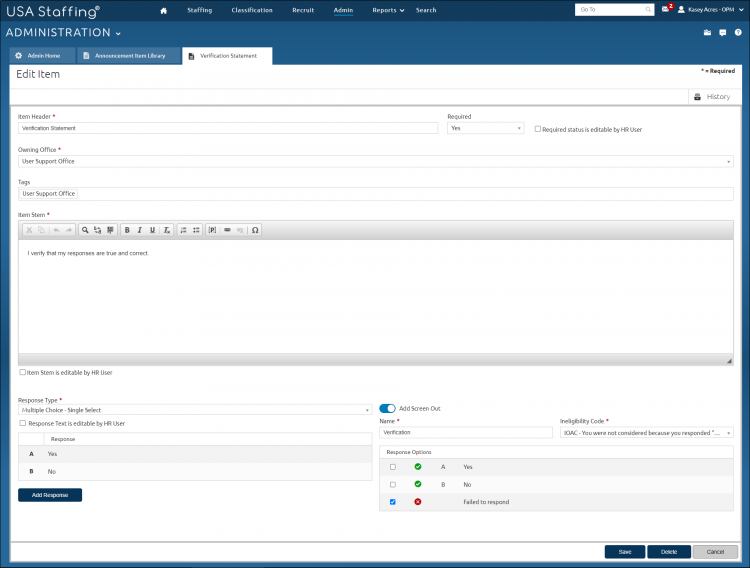Open the Owning Office dropdown
Screen dimensions: 750x568
pos(375,161)
